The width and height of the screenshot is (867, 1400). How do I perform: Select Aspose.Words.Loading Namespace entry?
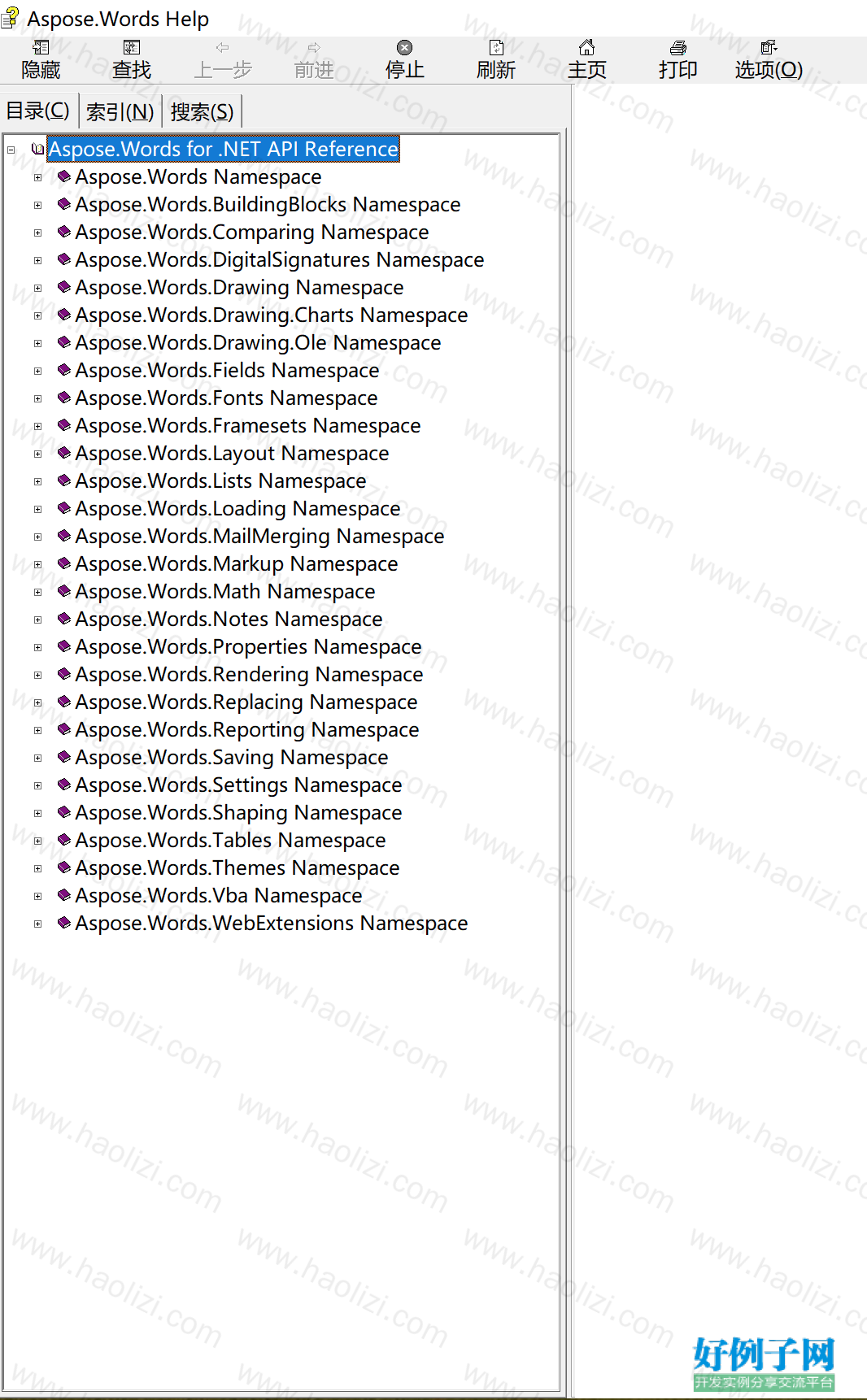237,508
